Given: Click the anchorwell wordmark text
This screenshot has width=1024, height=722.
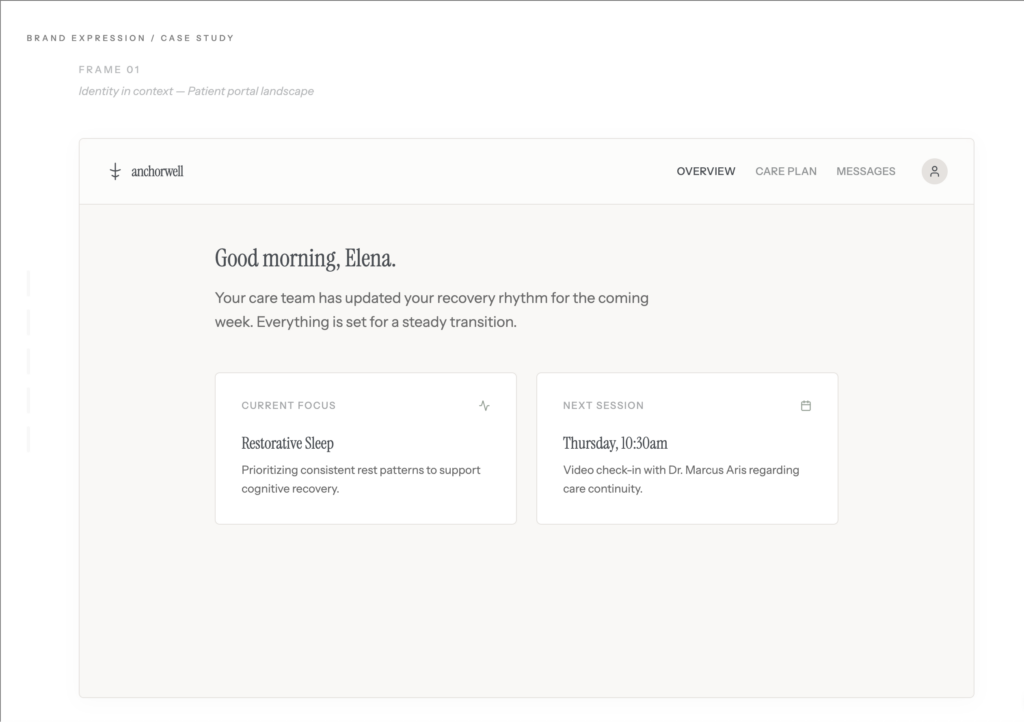Looking at the screenshot, I should click(x=157, y=171).
